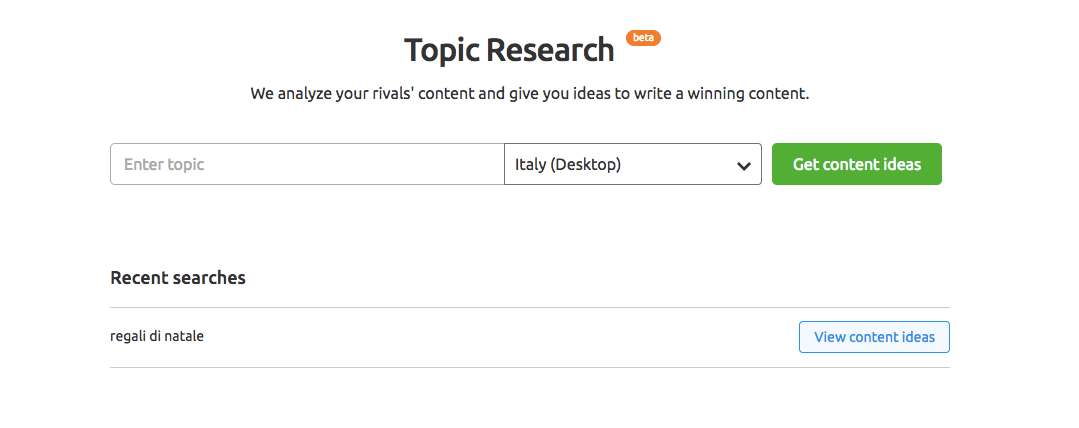Viewport: 1079px width, 428px height.
Task: Click the word "analyze" in the description
Action: tap(307, 95)
